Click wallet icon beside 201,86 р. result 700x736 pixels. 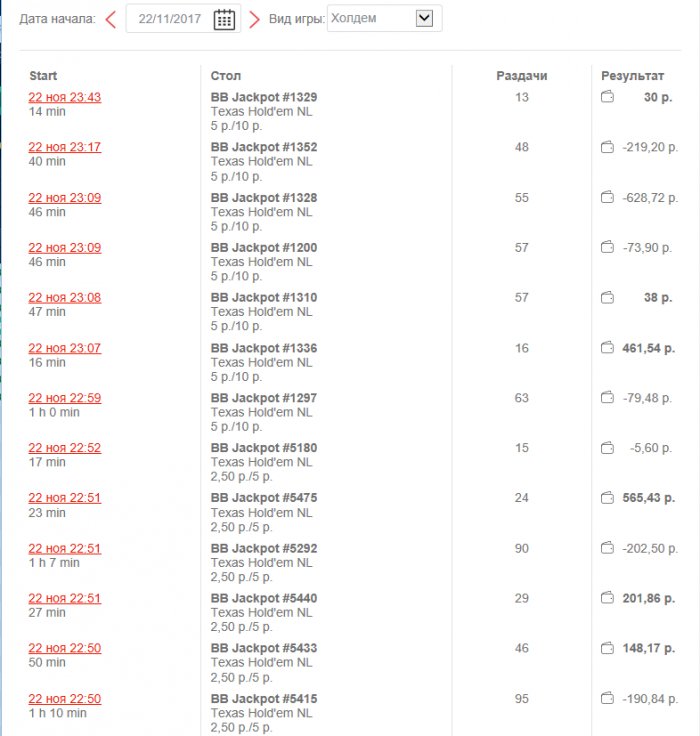(606, 598)
